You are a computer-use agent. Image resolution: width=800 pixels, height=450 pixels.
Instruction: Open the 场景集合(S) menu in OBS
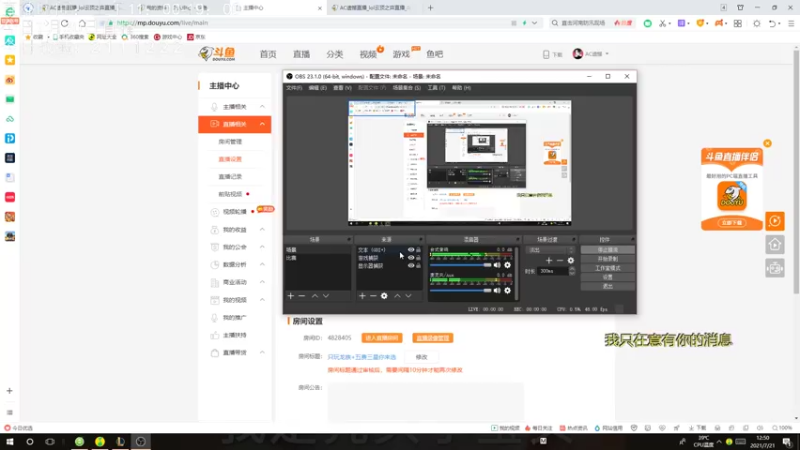click(x=407, y=88)
